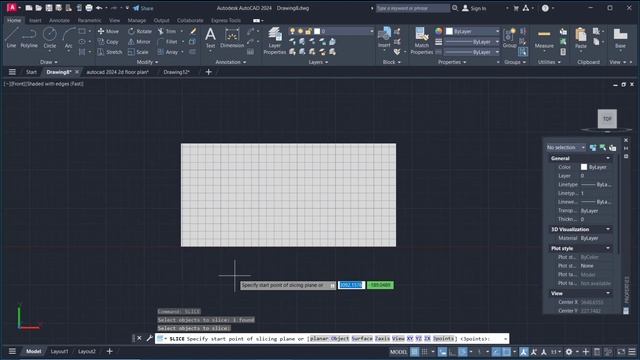Viewport: 640px width, 360px height.
Task: Toggle dynamic input in status bar
Action: pos(442,351)
